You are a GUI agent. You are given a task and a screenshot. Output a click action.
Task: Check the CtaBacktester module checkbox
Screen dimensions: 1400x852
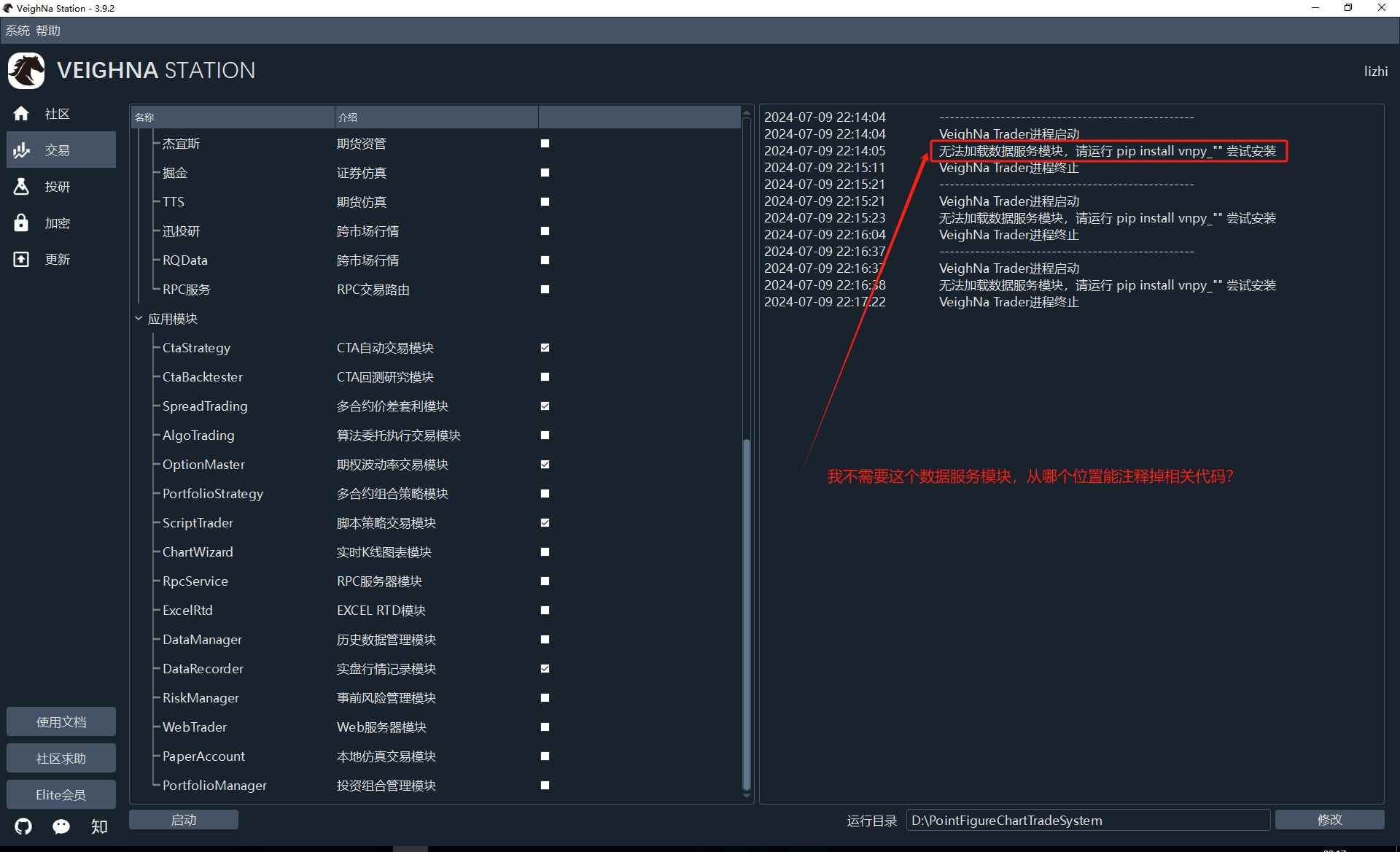[545, 377]
